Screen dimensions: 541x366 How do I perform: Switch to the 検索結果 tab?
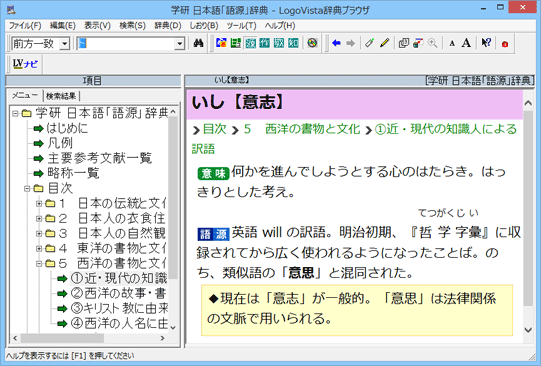(61, 96)
